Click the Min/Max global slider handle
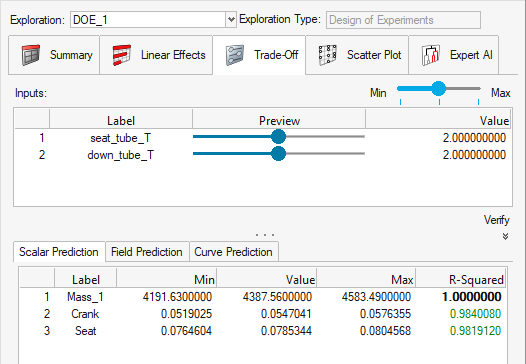The image size is (526, 364). click(438, 89)
